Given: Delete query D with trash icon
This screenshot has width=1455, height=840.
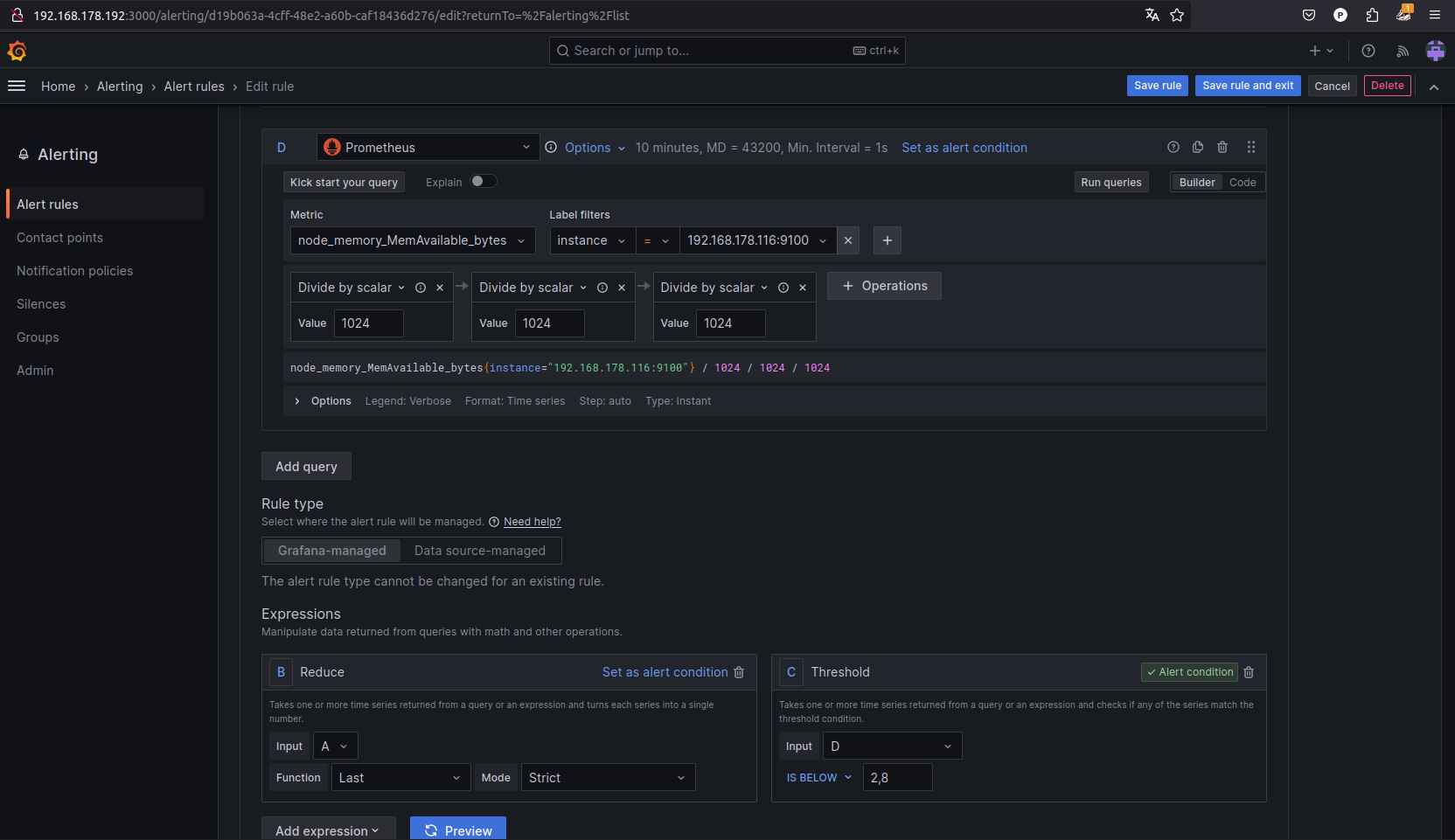Looking at the screenshot, I should [1222, 148].
